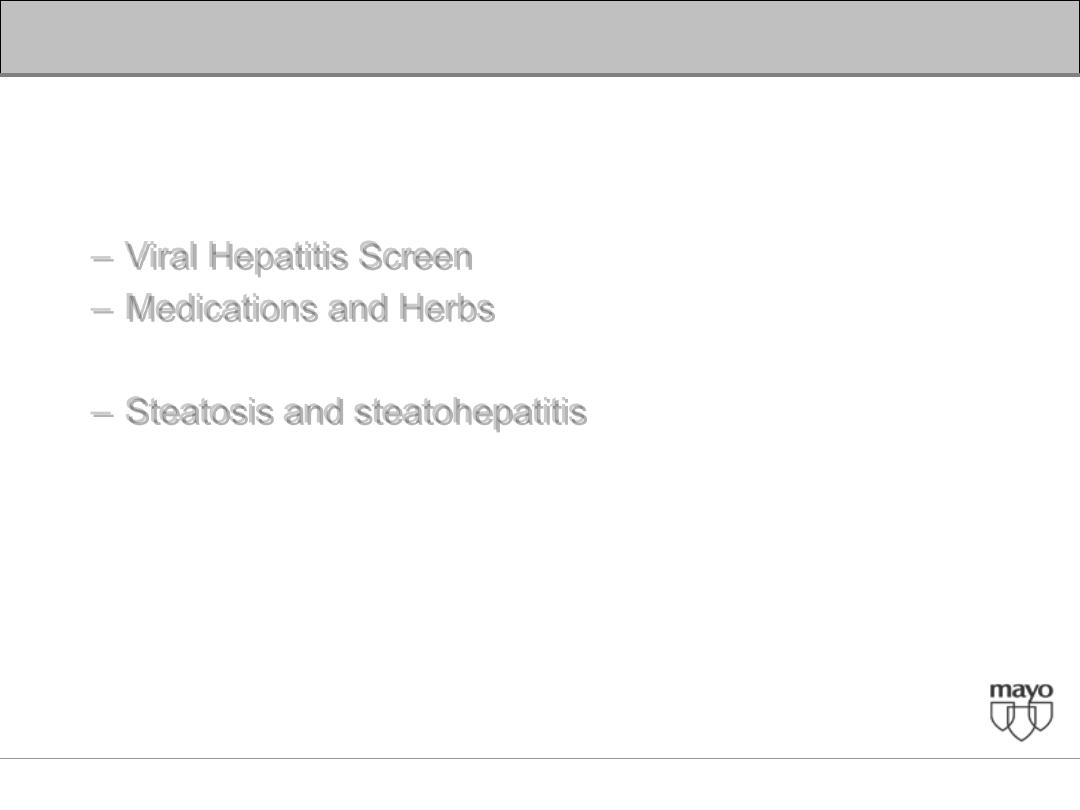Click the center shield of the Mayo logo

coord(1021,723)
